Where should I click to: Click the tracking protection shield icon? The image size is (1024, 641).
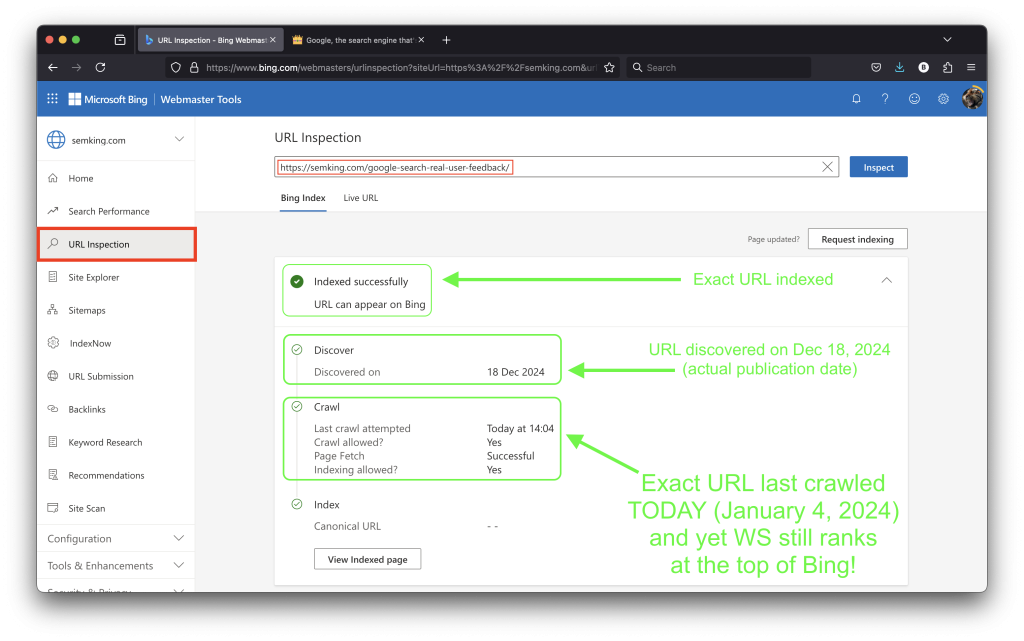(x=176, y=67)
